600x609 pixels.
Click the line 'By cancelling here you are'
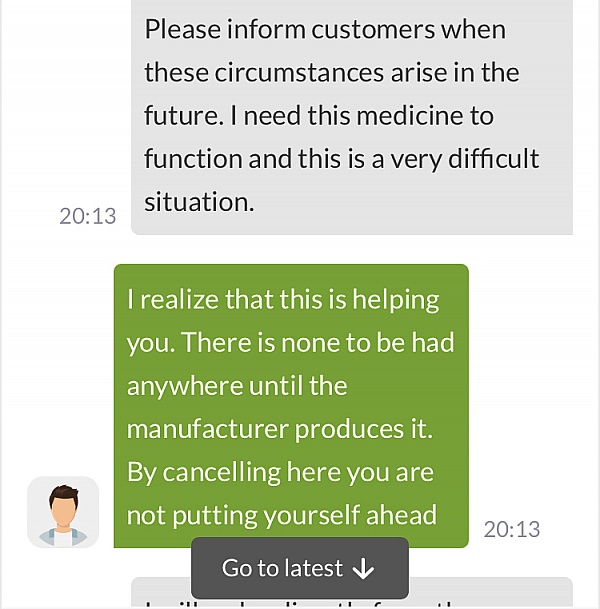[280, 473]
